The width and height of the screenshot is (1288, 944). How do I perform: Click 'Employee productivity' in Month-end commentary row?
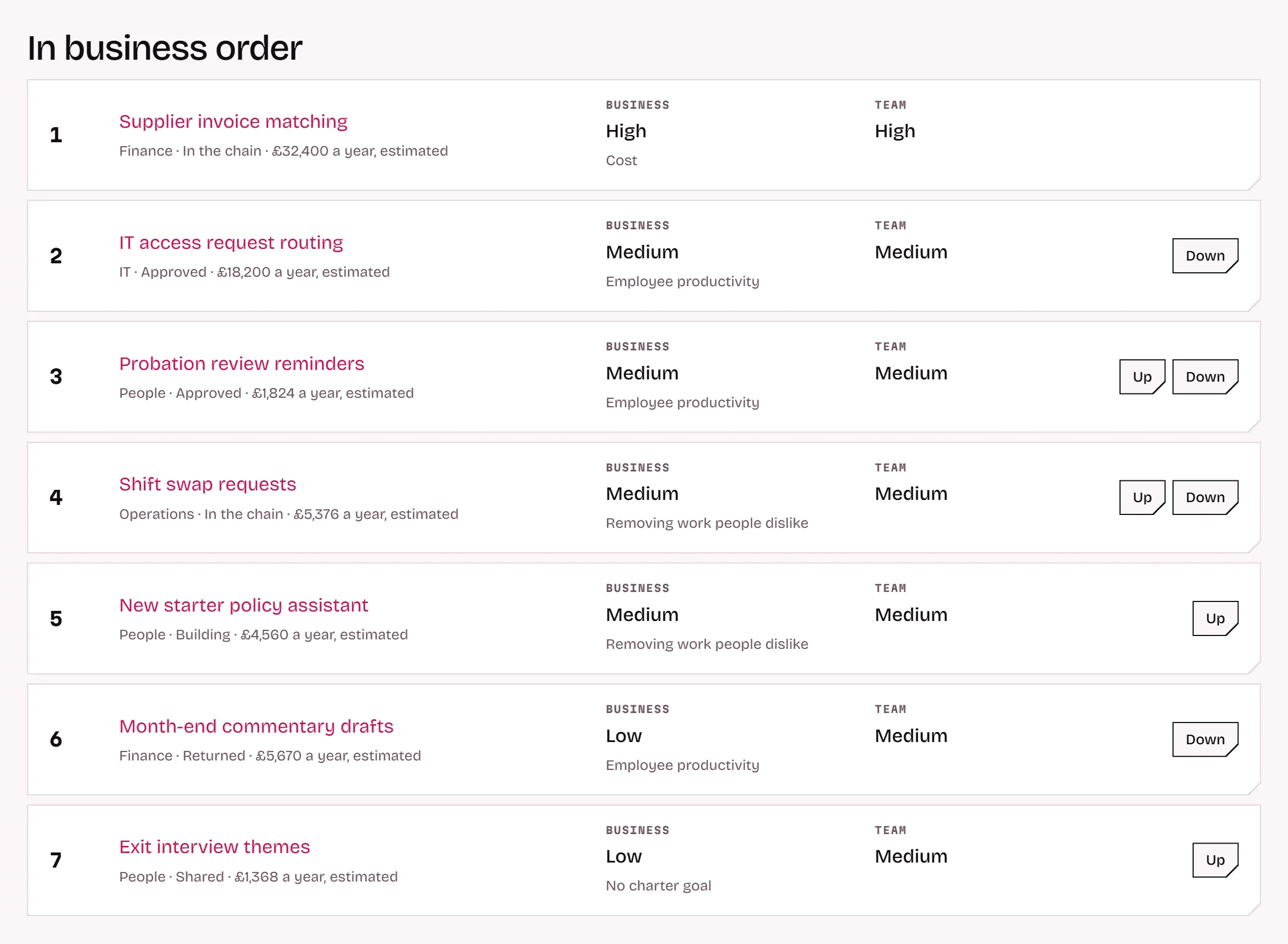pos(683,765)
